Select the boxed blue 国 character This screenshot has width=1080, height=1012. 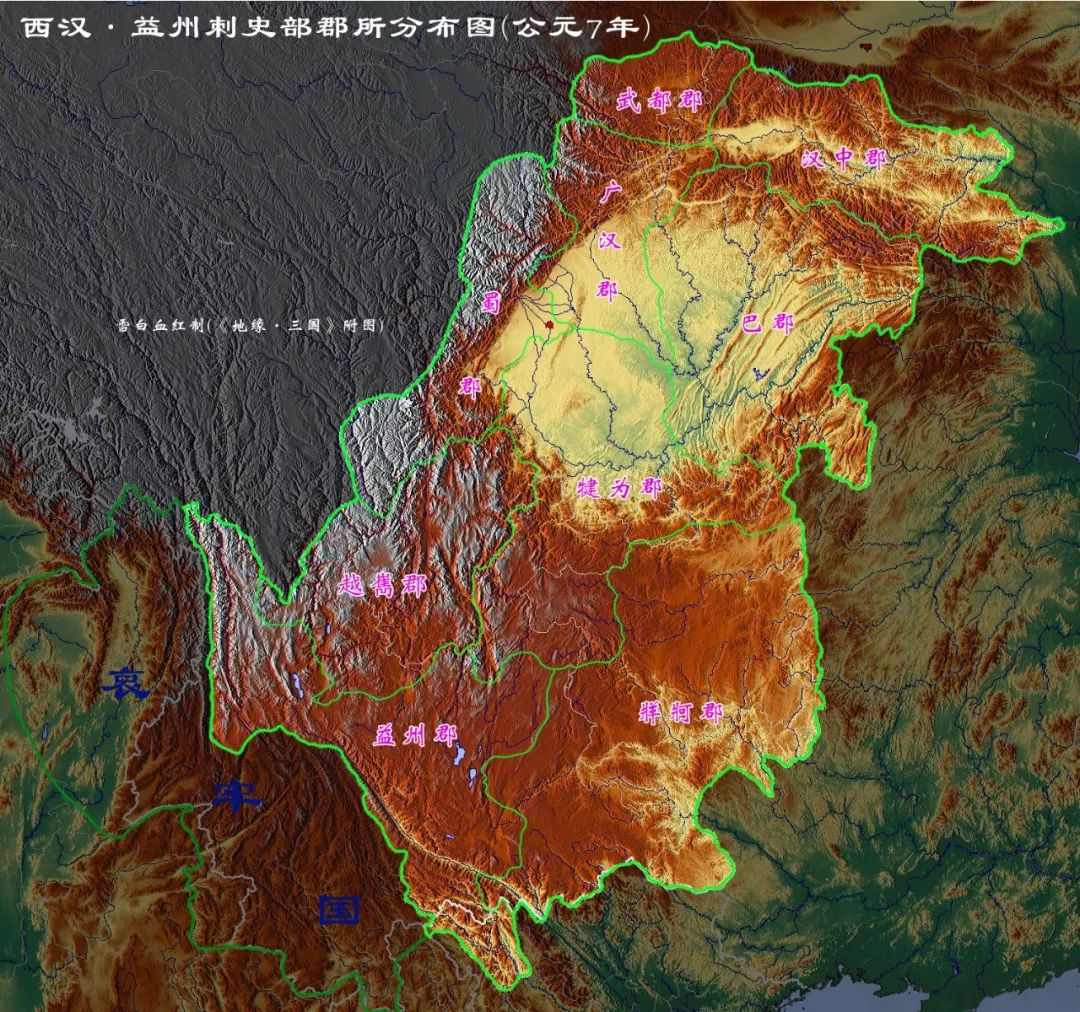[x=339, y=909]
